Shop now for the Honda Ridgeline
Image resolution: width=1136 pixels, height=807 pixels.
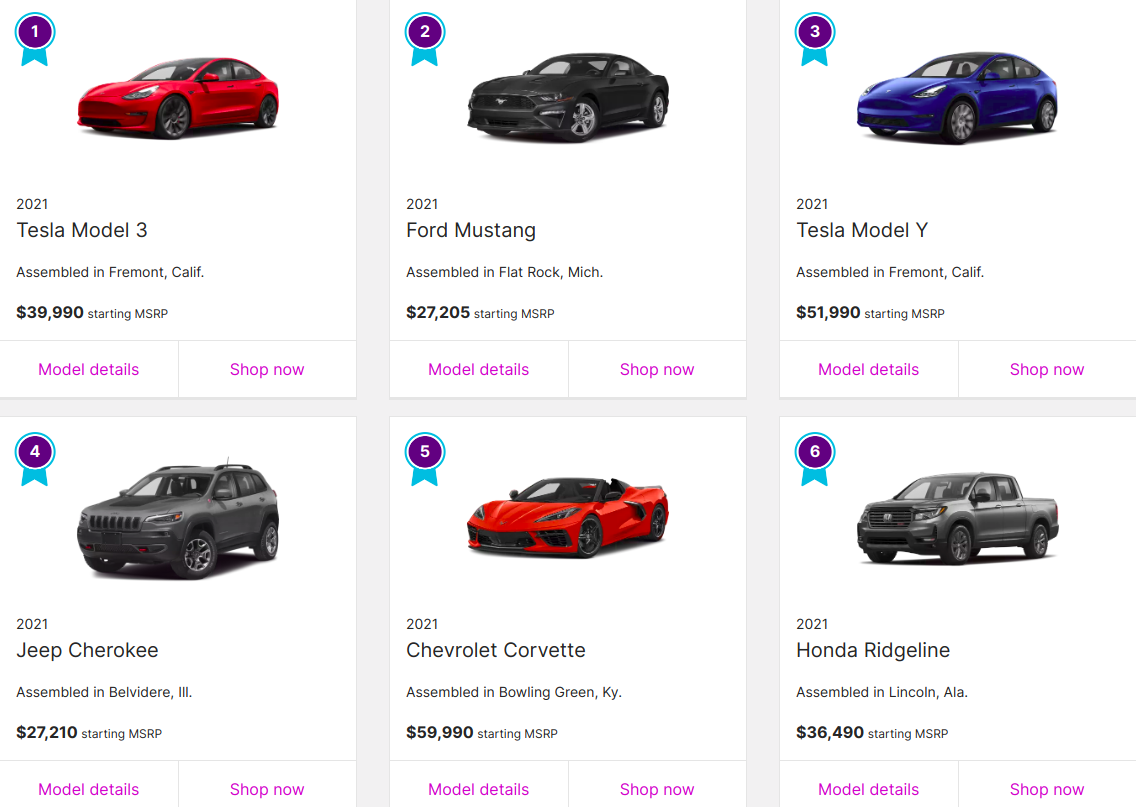tap(1047, 789)
